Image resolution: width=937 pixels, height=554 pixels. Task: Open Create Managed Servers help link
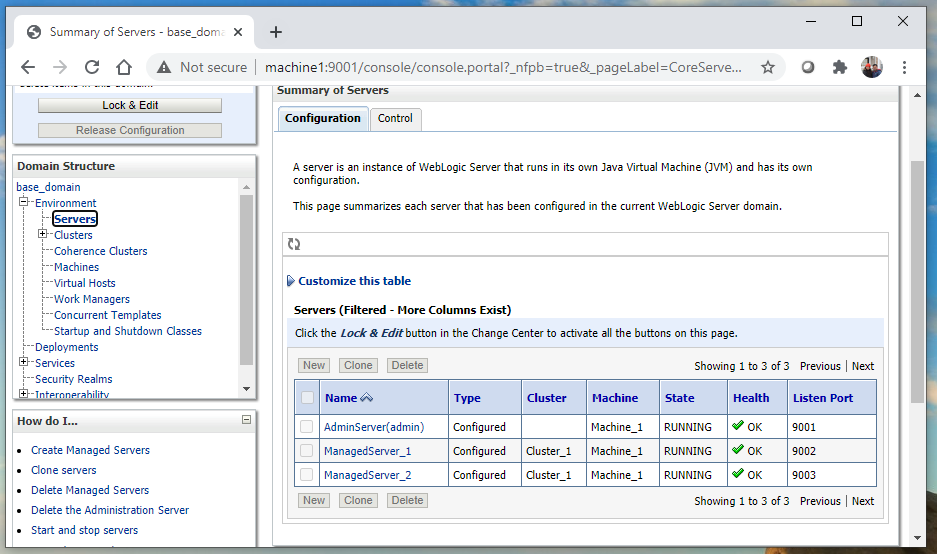pos(90,450)
